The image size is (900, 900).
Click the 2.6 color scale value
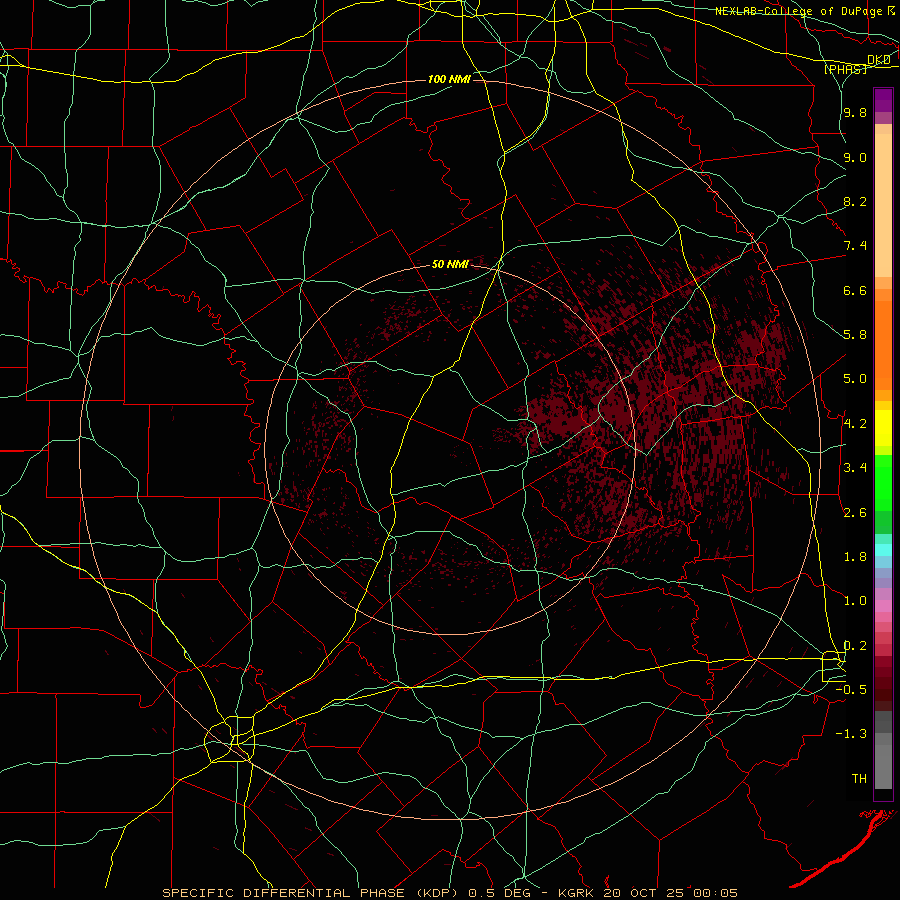pyautogui.click(x=855, y=513)
